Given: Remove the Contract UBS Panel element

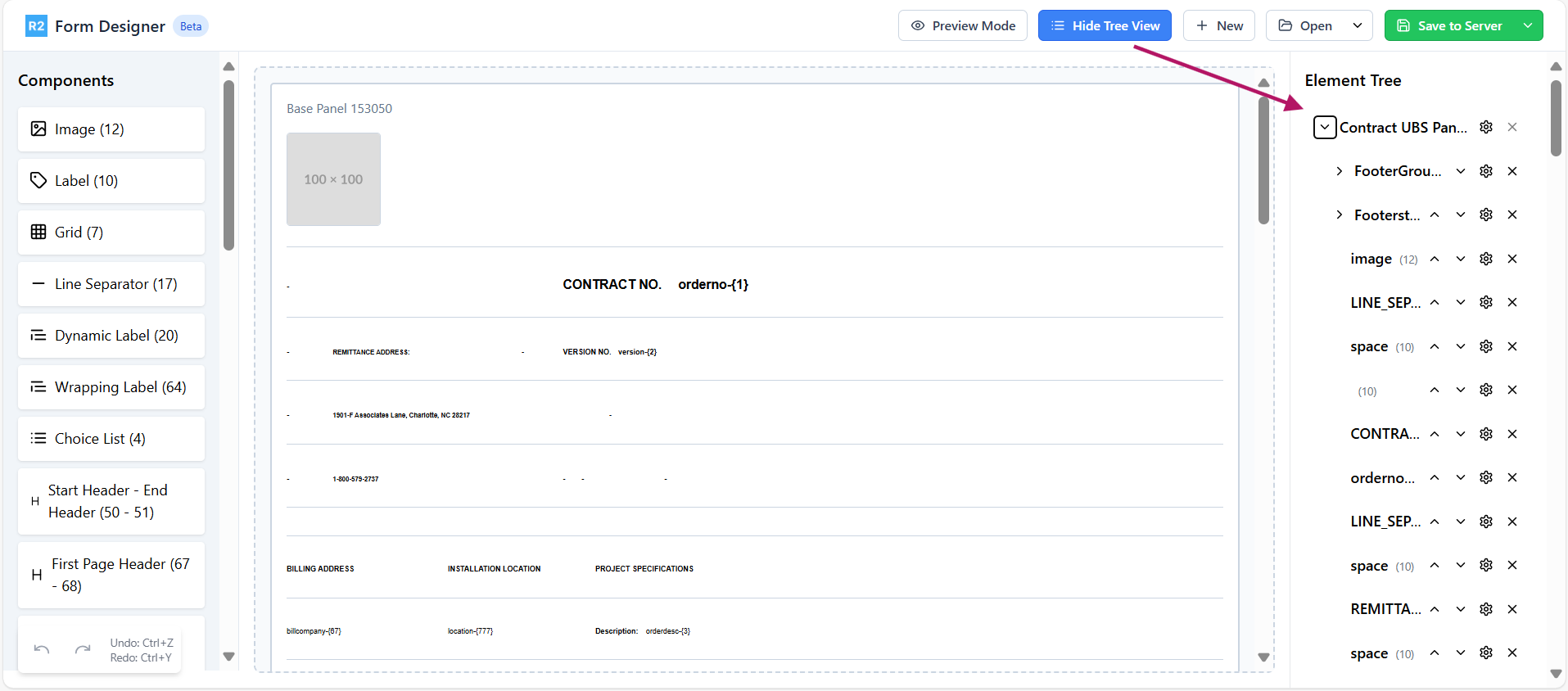Looking at the screenshot, I should (x=1512, y=127).
